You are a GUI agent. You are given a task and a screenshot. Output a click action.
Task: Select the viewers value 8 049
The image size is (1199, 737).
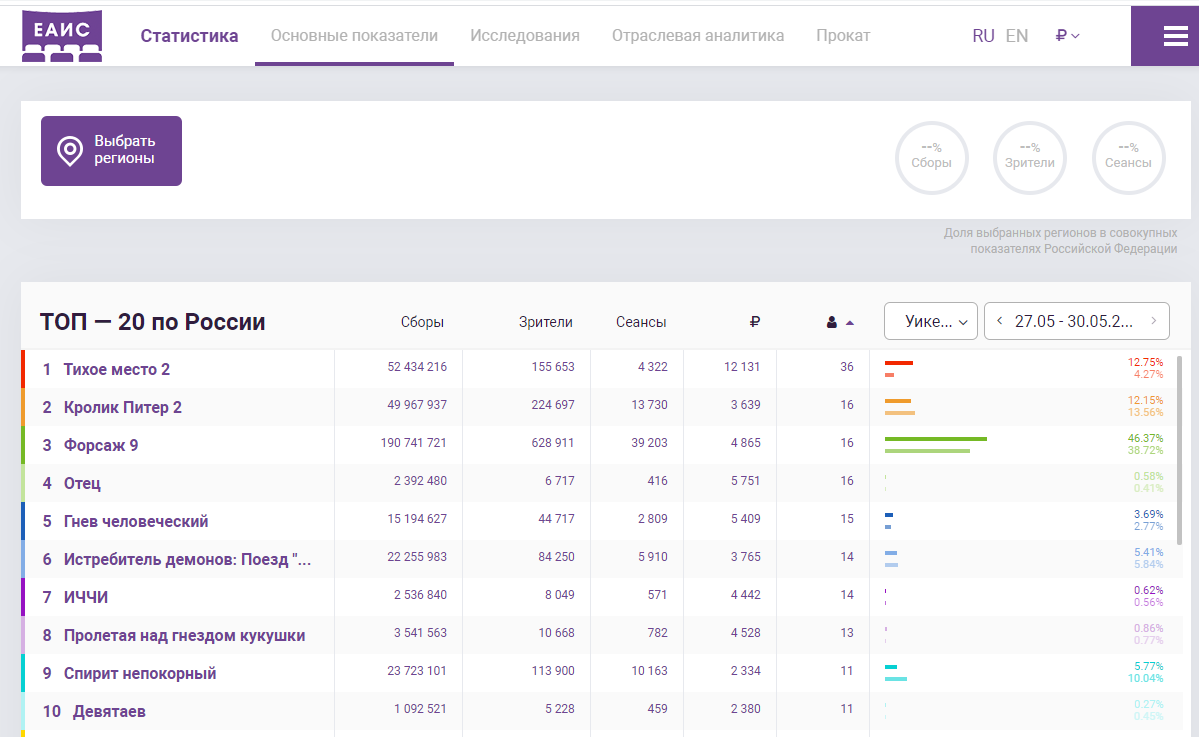point(560,595)
